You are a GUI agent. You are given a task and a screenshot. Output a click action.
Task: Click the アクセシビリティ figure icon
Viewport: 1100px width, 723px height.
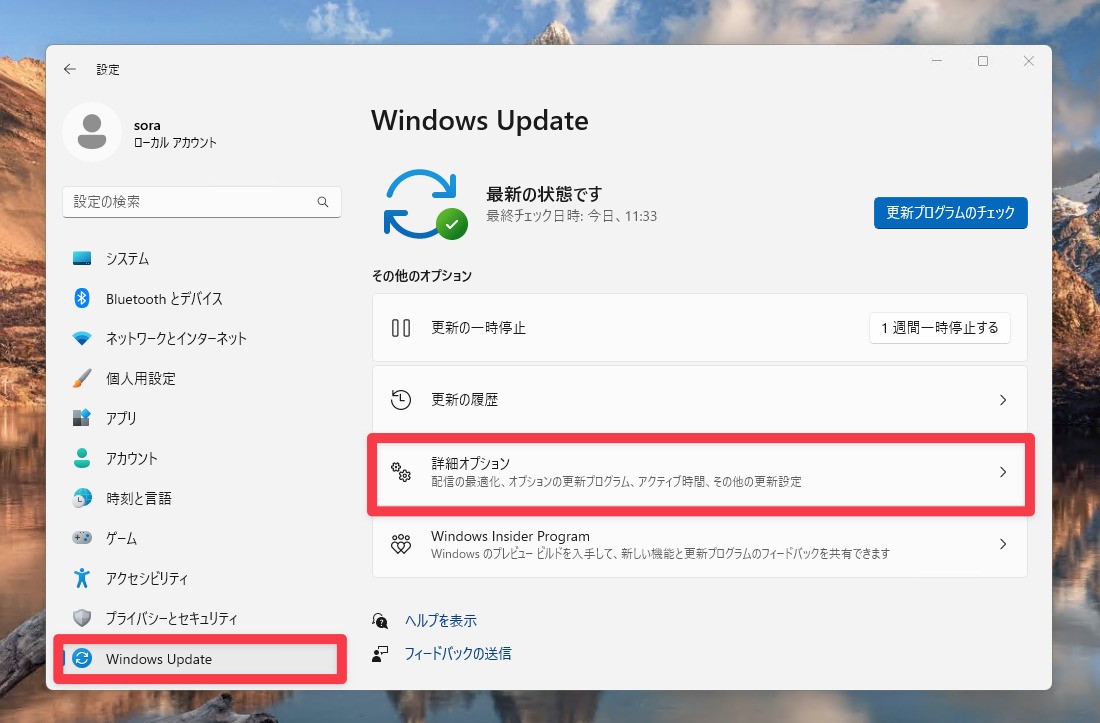tap(82, 578)
